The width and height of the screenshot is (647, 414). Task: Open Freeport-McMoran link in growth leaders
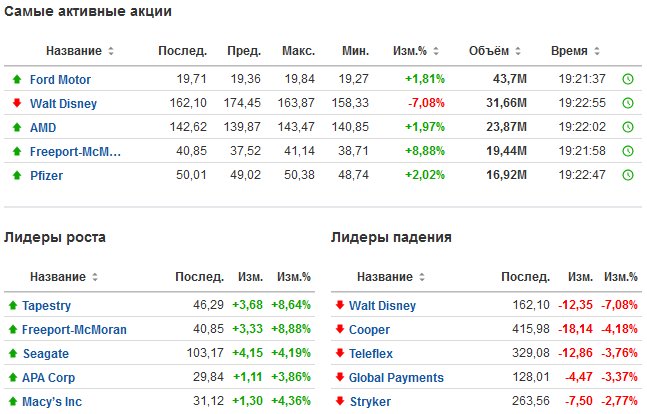pos(74,329)
